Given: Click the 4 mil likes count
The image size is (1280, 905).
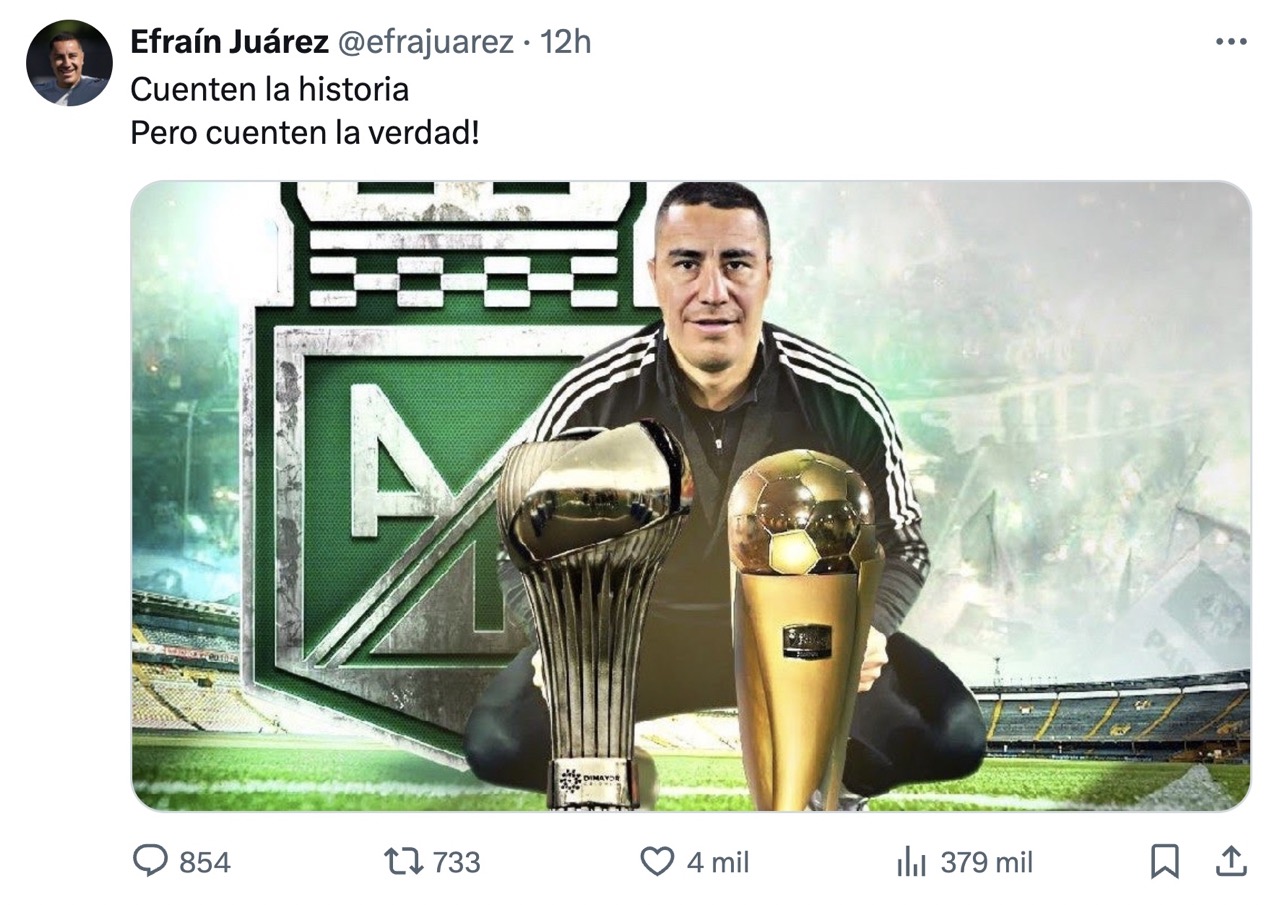Looking at the screenshot, I should pyautogui.click(x=717, y=863).
